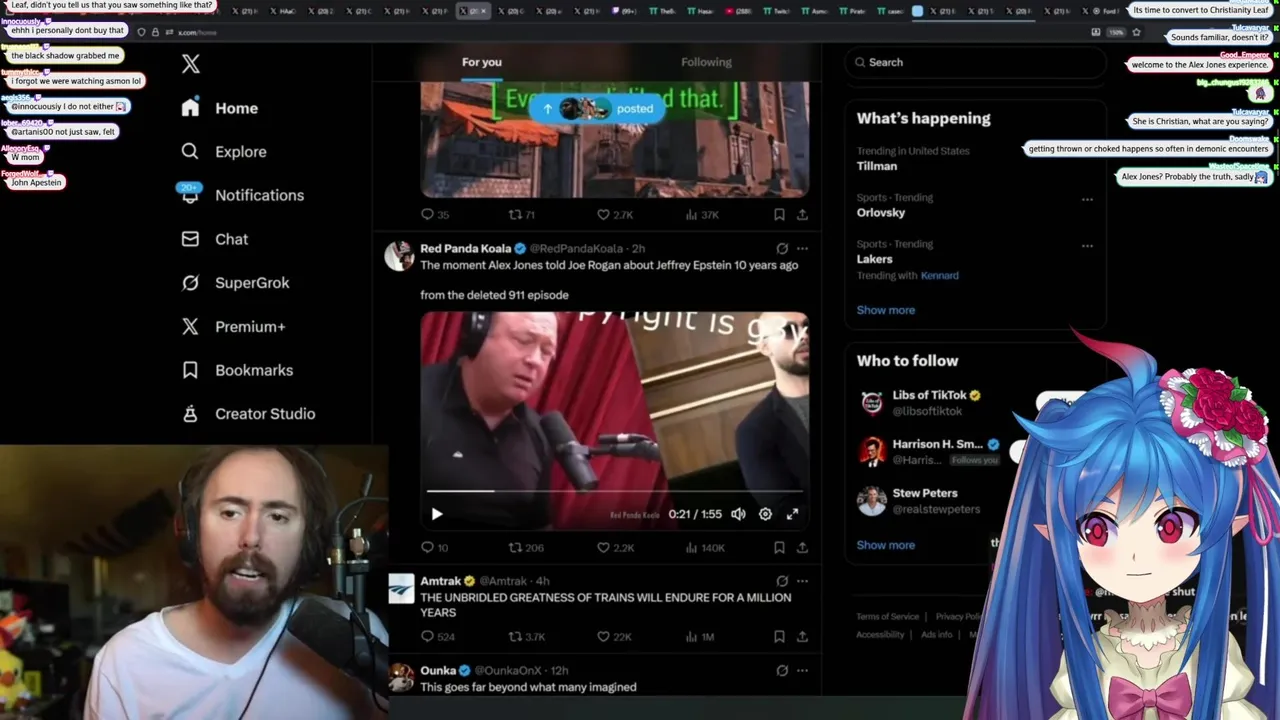The height and width of the screenshot is (720, 1280).
Task: Open more options for Lakers trend
Action: pyautogui.click(x=1087, y=246)
